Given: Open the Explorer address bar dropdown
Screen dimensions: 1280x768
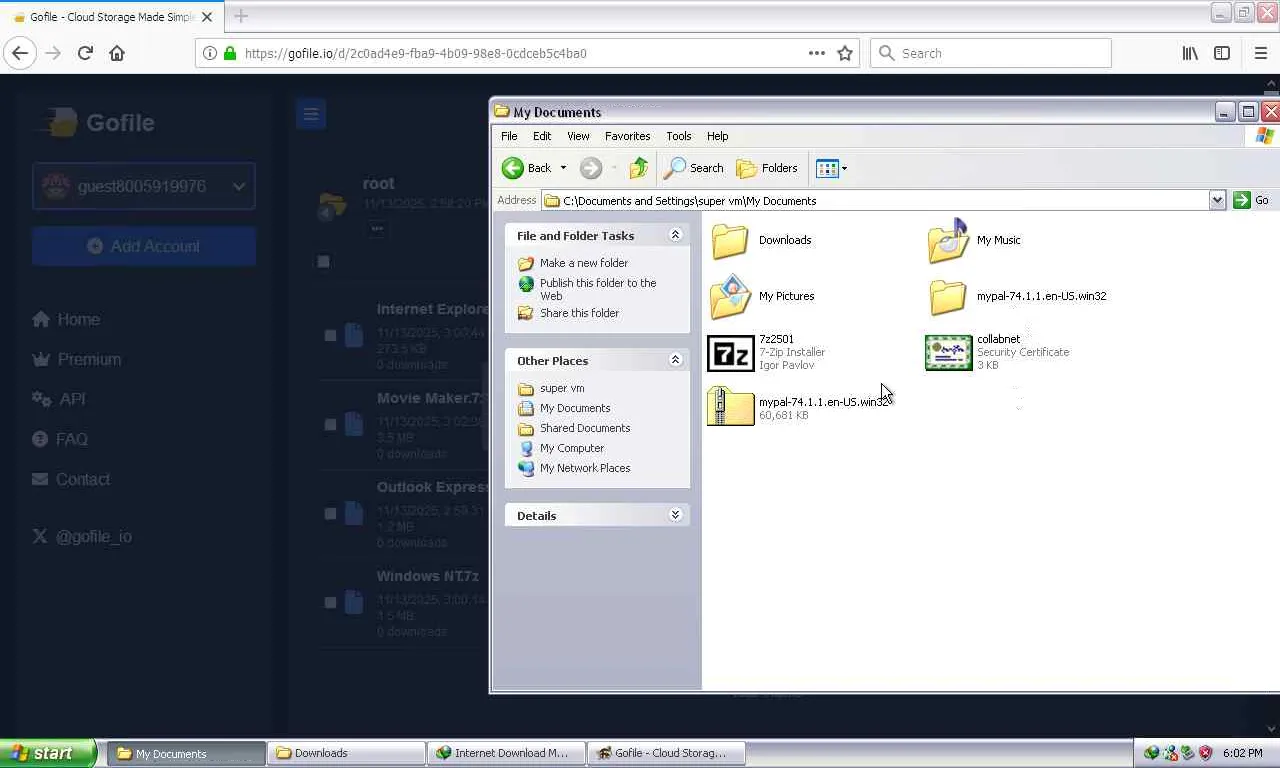Looking at the screenshot, I should (x=1217, y=200).
